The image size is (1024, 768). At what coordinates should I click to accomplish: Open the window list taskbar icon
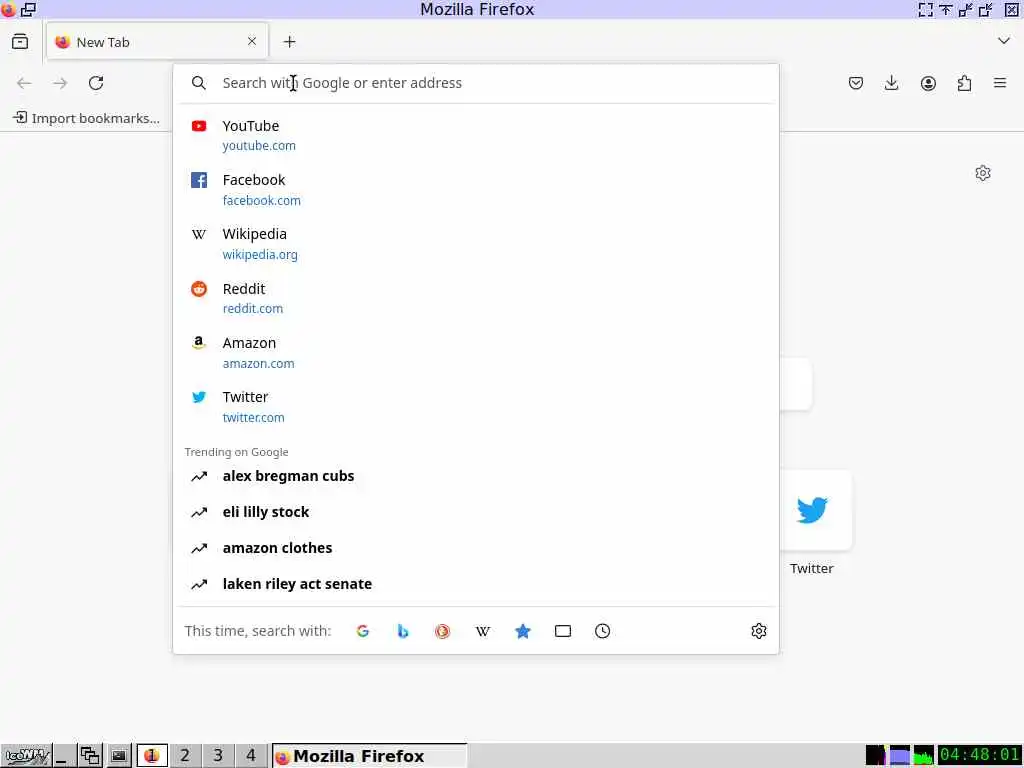(x=91, y=756)
